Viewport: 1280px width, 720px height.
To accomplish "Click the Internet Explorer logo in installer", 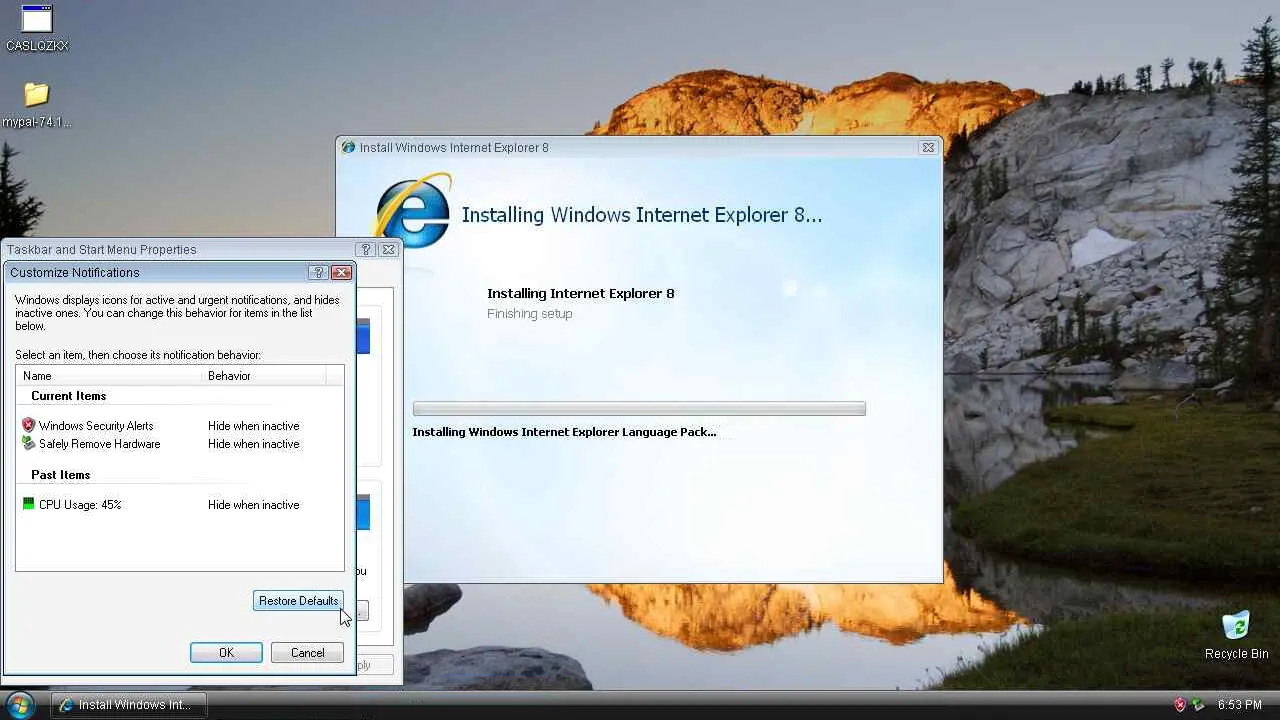I will click(413, 211).
